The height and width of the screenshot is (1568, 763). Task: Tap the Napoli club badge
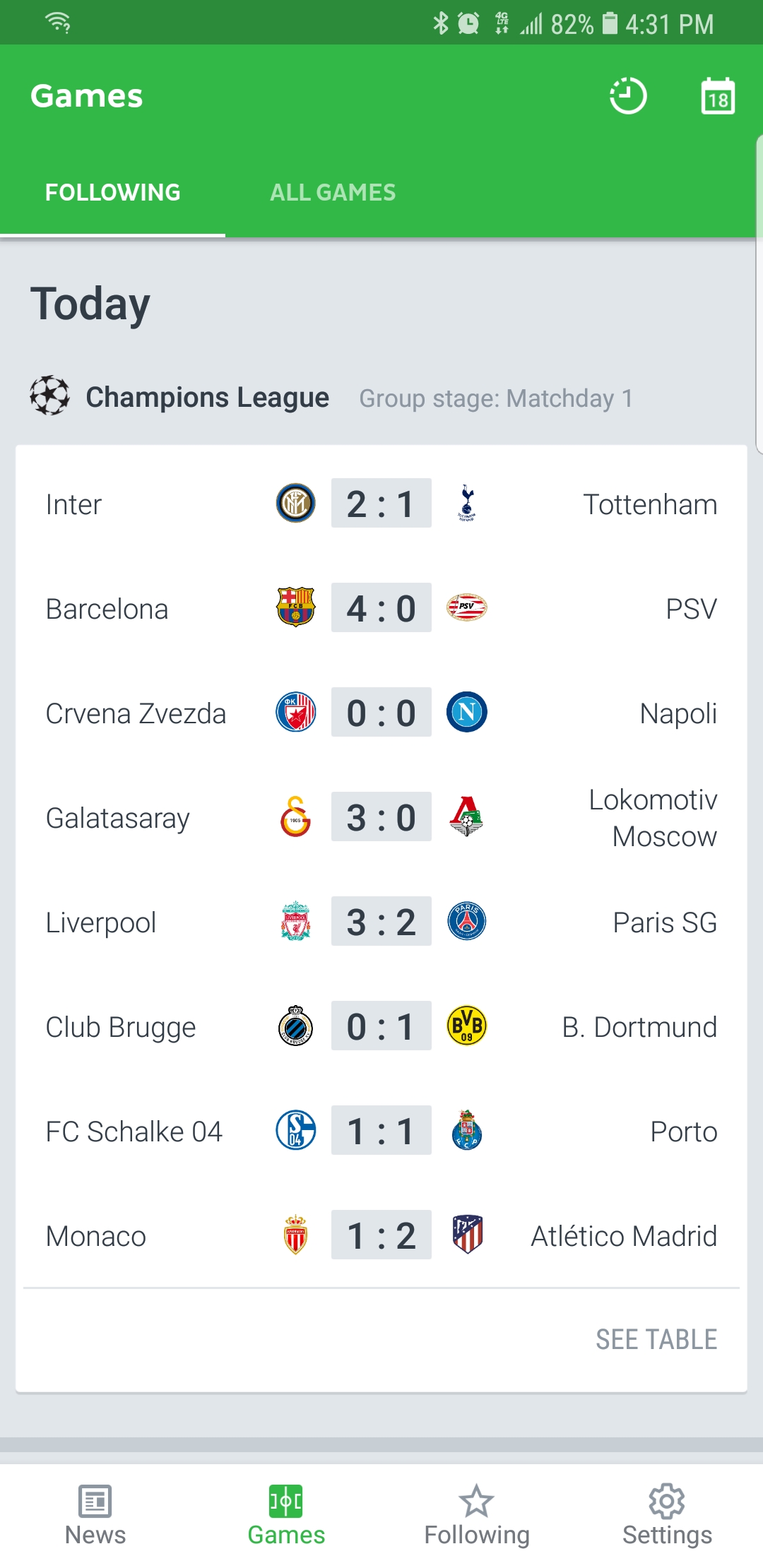[x=467, y=712]
